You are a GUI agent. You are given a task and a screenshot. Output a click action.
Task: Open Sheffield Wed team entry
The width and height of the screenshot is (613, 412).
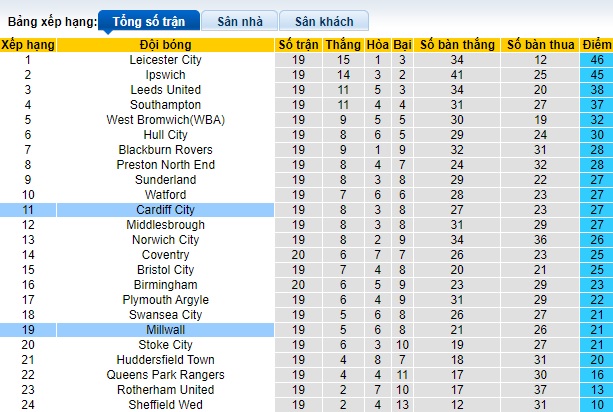tap(166, 404)
